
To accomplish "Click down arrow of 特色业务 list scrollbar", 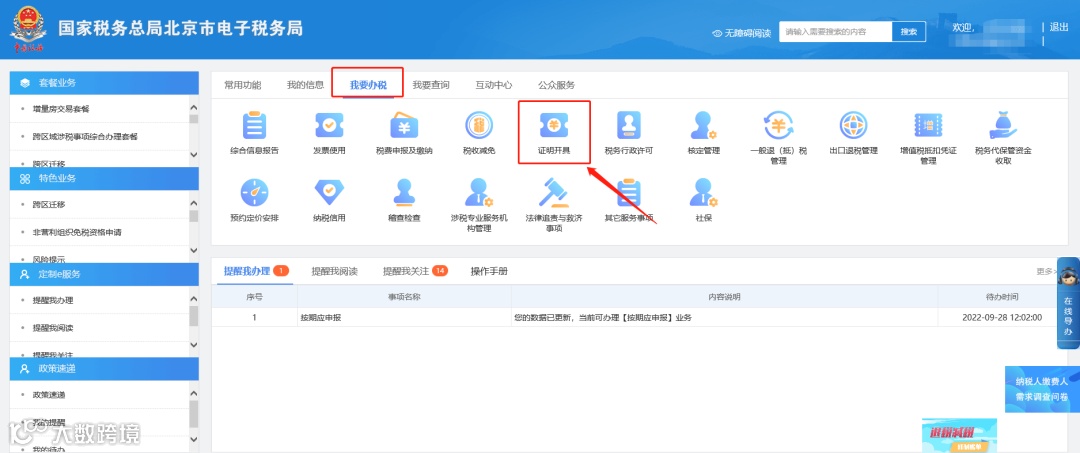I will click(194, 250).
